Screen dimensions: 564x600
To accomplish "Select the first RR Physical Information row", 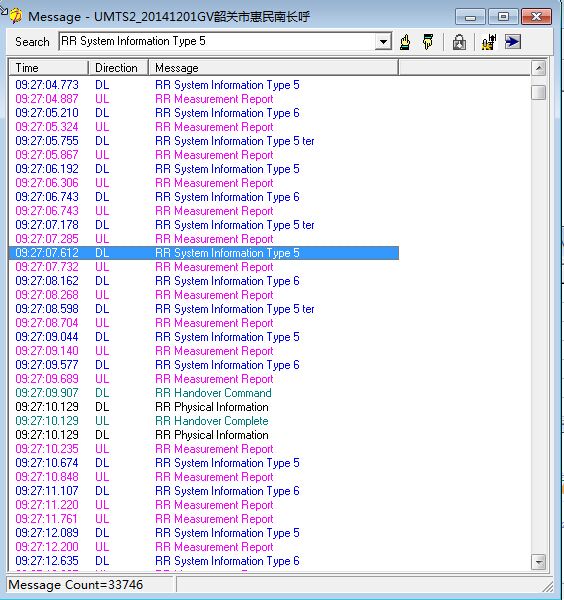I will tap(204, 407).
